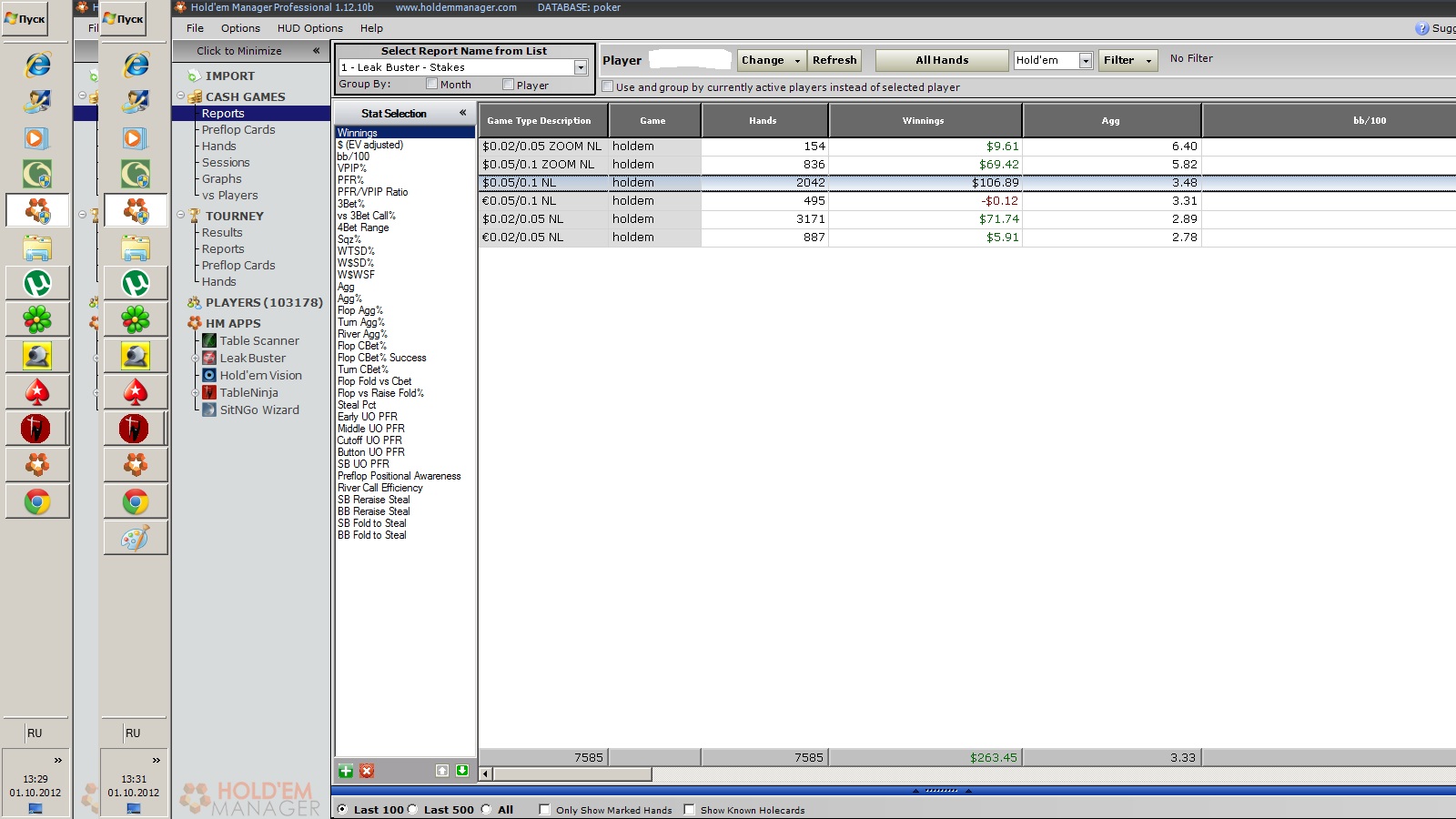Image resolution: width=1456 pixels, height=819 pixels.
Task: Enable Group By Player checkbox
Action: coord(509,84)
